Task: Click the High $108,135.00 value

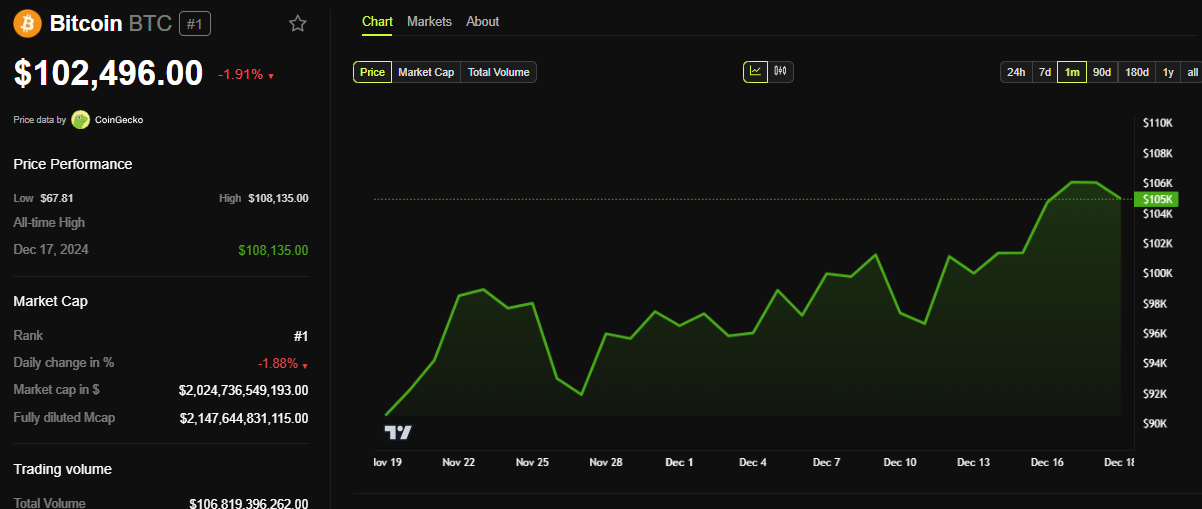Action: [x=277, y=198]
